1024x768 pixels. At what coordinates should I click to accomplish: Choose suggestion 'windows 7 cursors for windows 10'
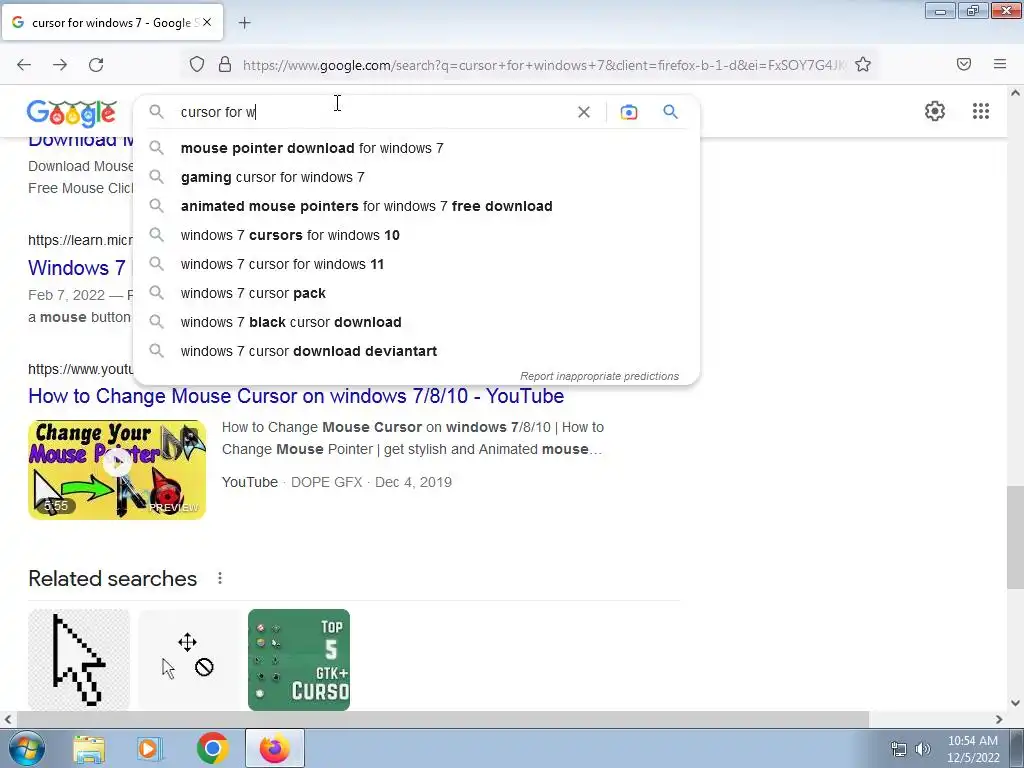416,235
